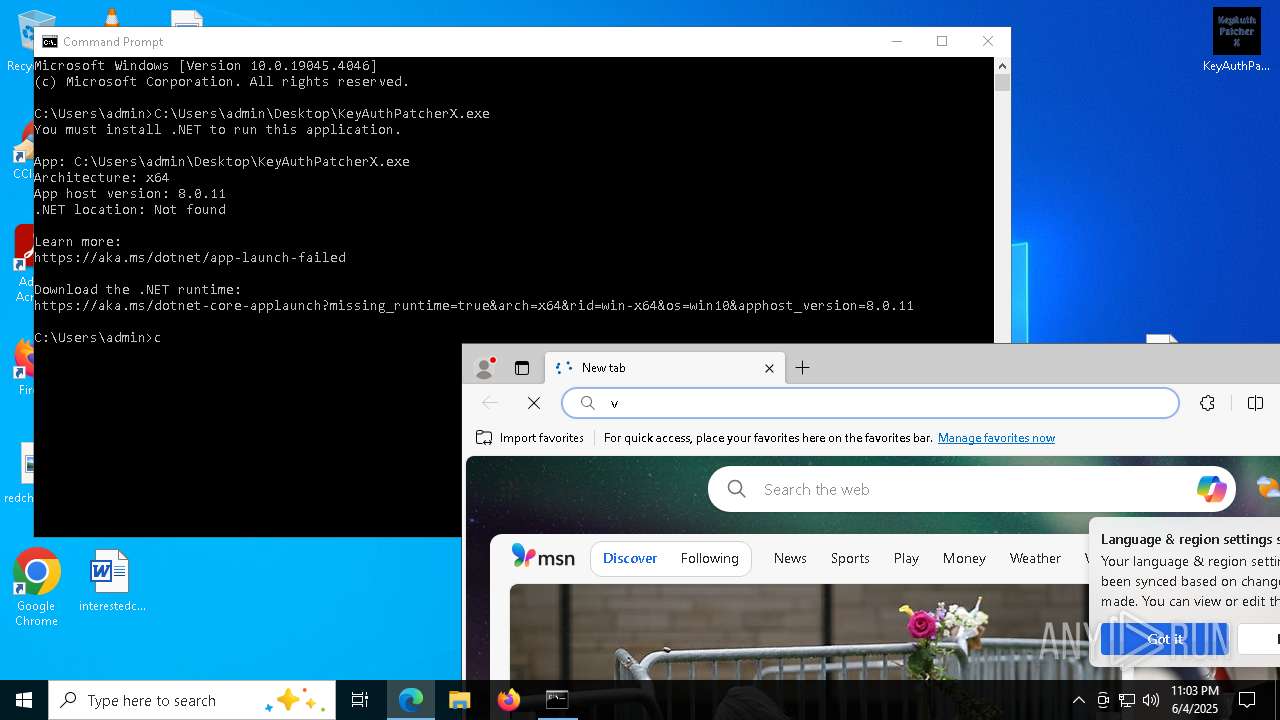Click taskbar Type here to search box

[x=192, y=700]
